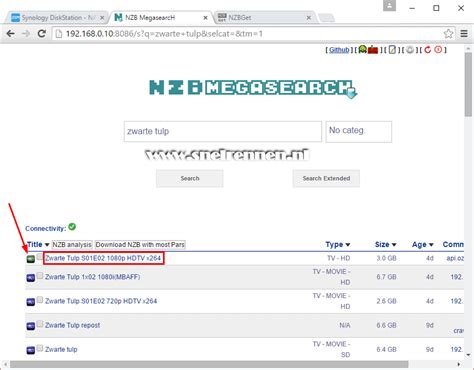Click Download NZB with most Pars
The image size is (474, 370).
140,245
